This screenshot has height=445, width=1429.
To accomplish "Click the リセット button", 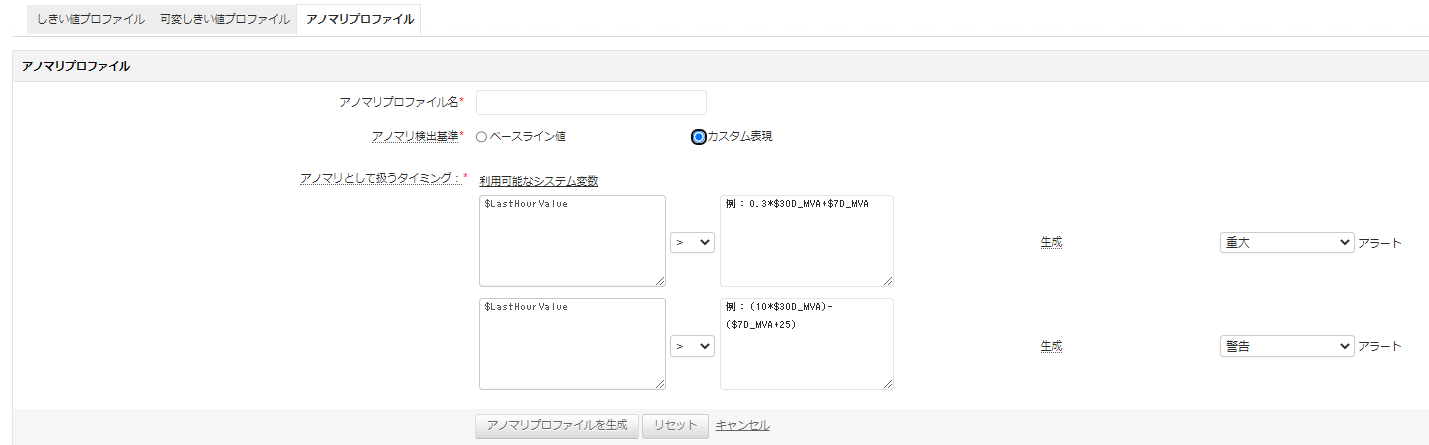I will point(675,425).
